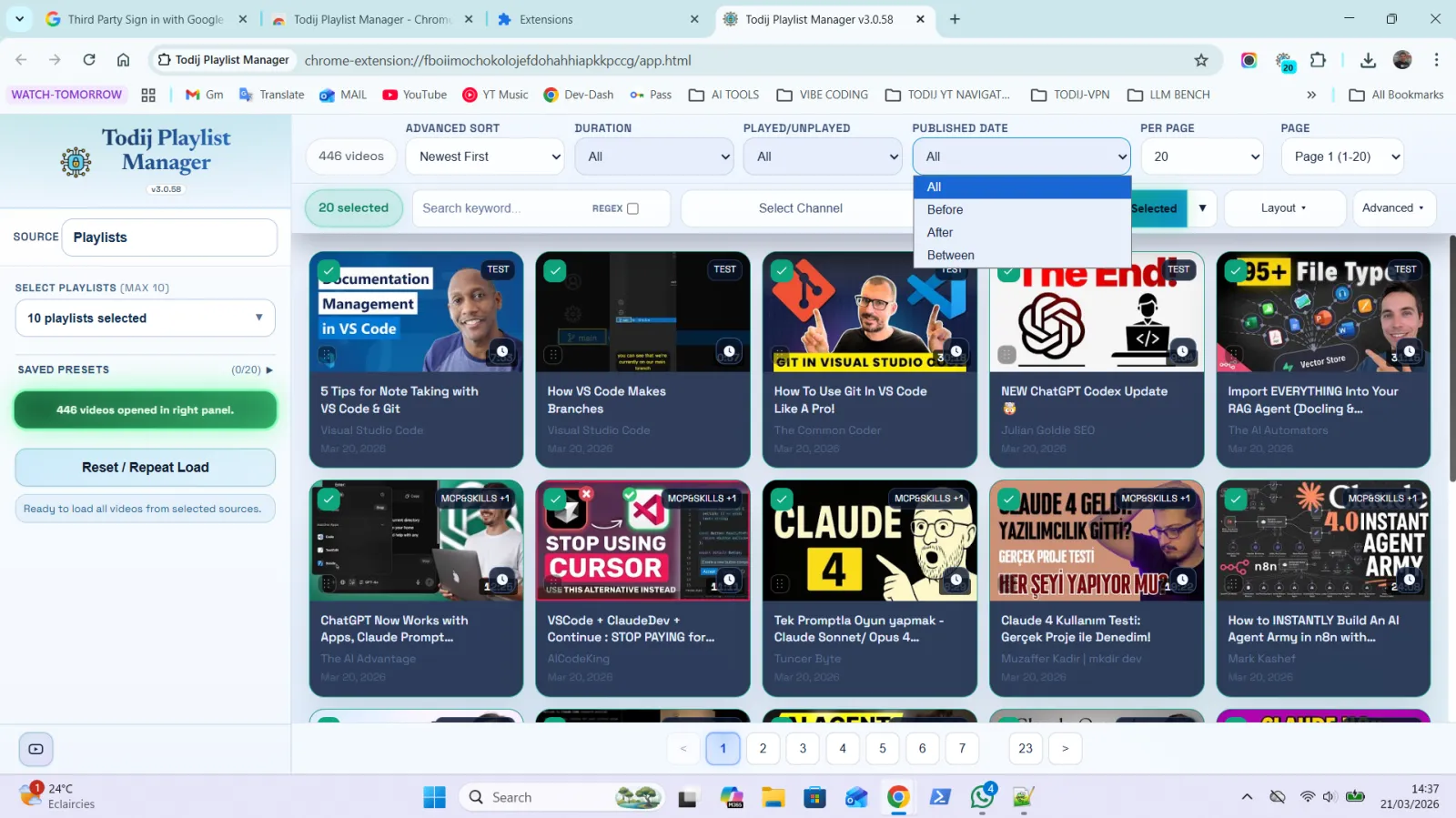This screenshot has width=1456, height=818.
Task: Click the next page '>' button
Action: coord(1066,749)
